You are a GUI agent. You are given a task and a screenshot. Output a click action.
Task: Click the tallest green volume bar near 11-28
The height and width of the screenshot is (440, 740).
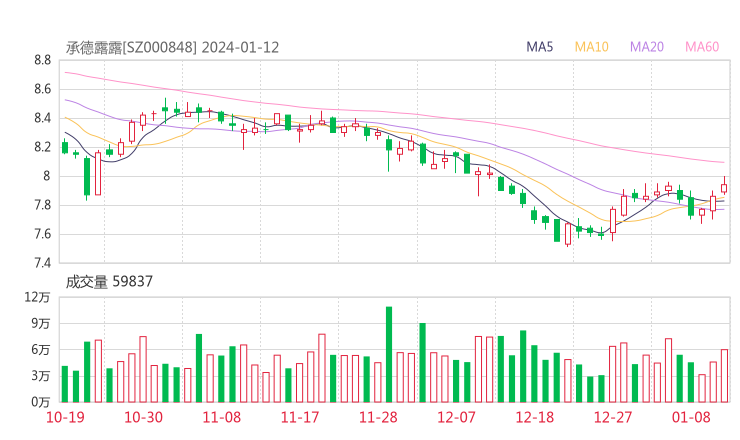[x=389, y=355]
